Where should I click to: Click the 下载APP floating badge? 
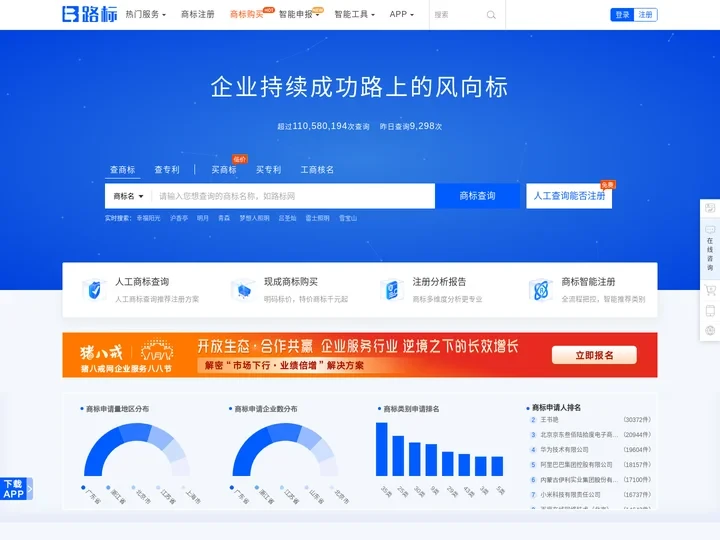[16, 489]
